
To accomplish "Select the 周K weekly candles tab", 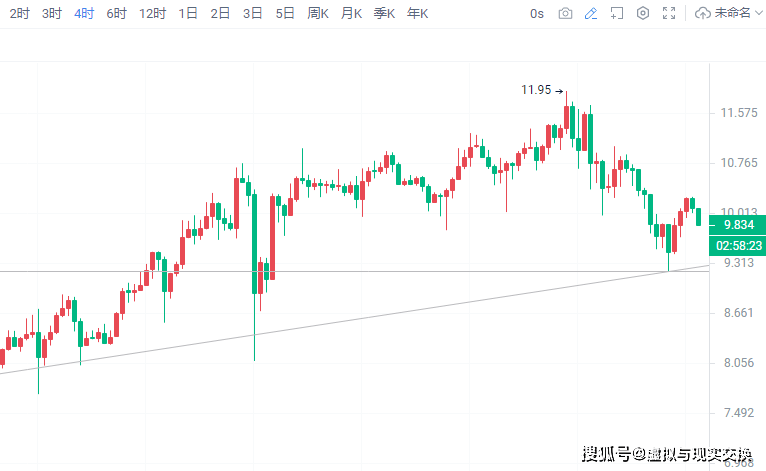I will coord(318,14).
